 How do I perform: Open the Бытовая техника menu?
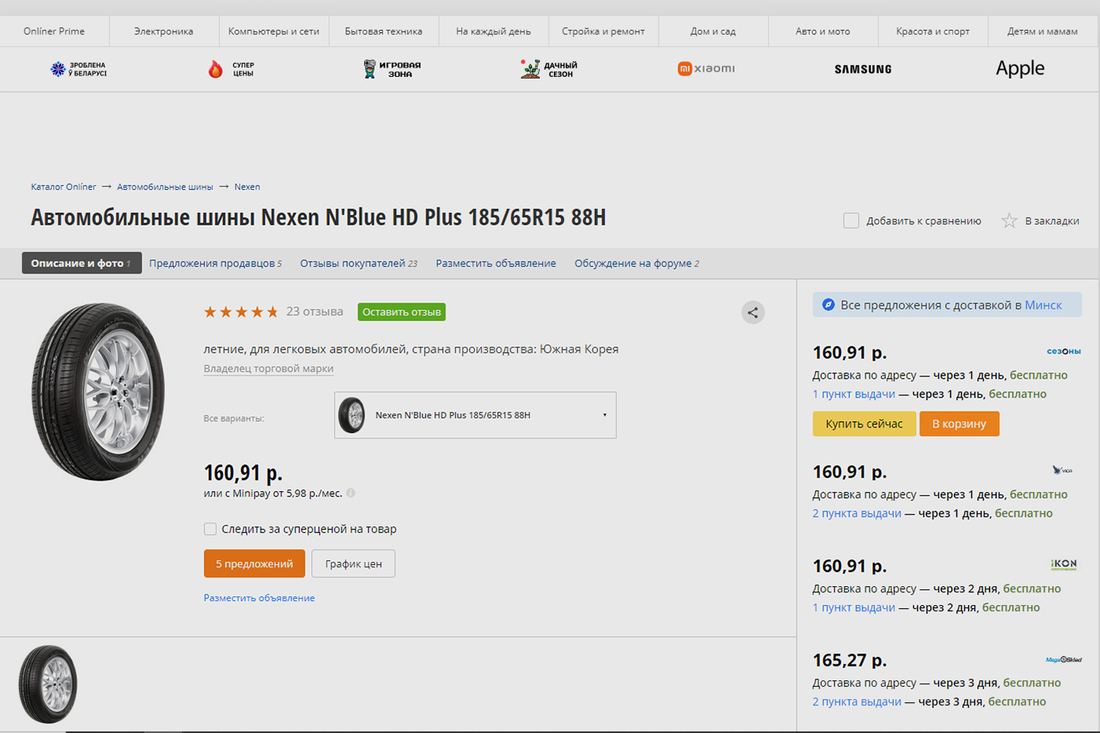(x=384, y=32)
